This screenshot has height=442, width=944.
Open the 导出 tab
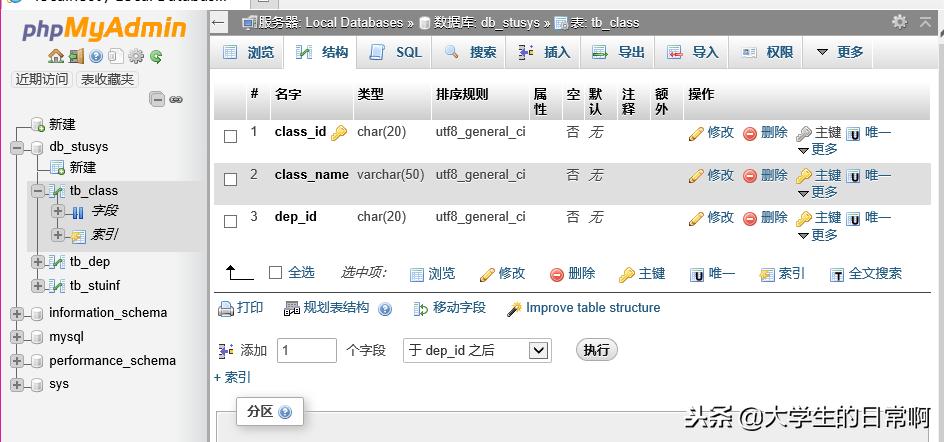coord(618,52)
